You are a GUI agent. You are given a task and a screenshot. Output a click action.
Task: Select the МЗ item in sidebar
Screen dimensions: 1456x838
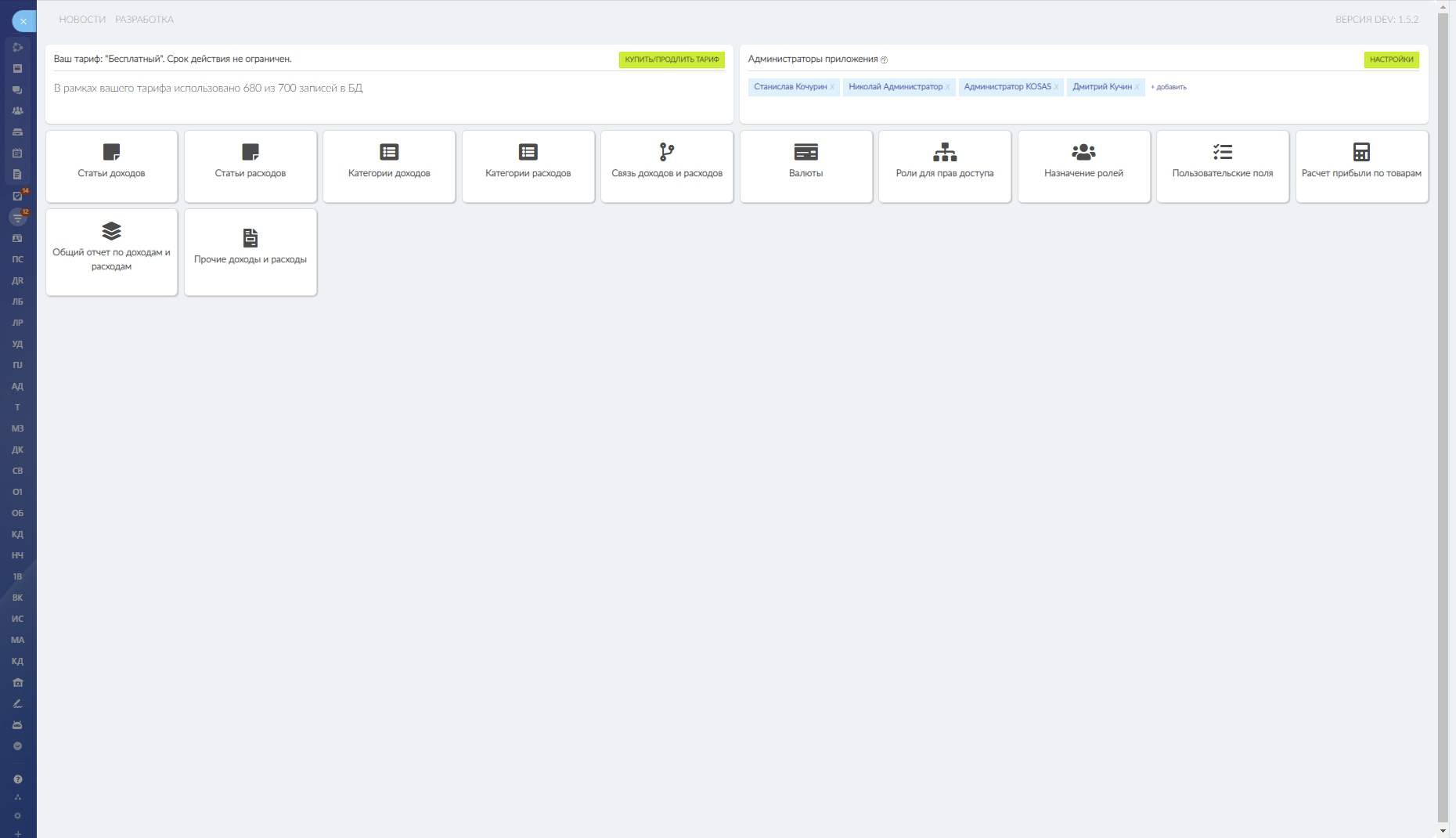tap(17, 428)
